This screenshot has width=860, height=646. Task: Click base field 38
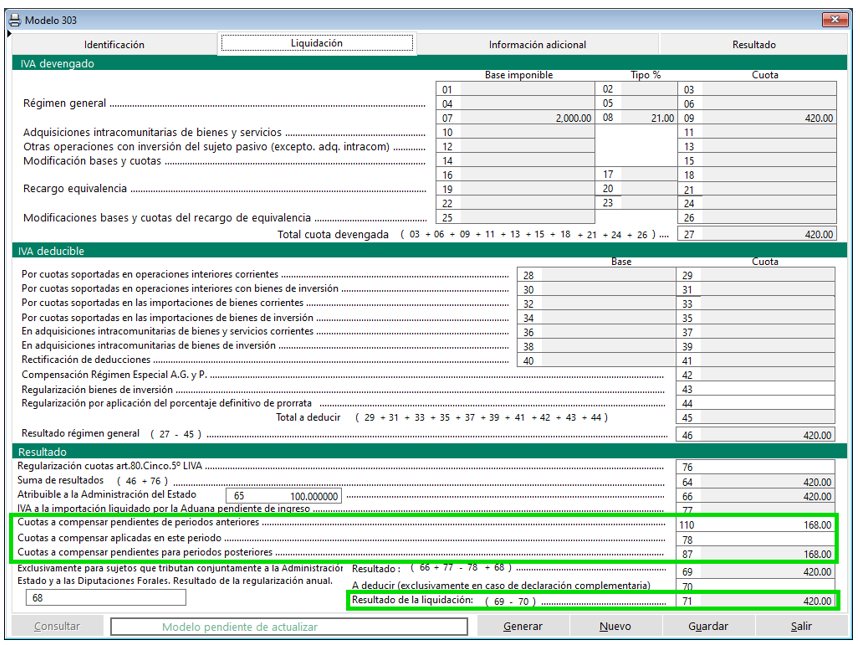point(596,347)
